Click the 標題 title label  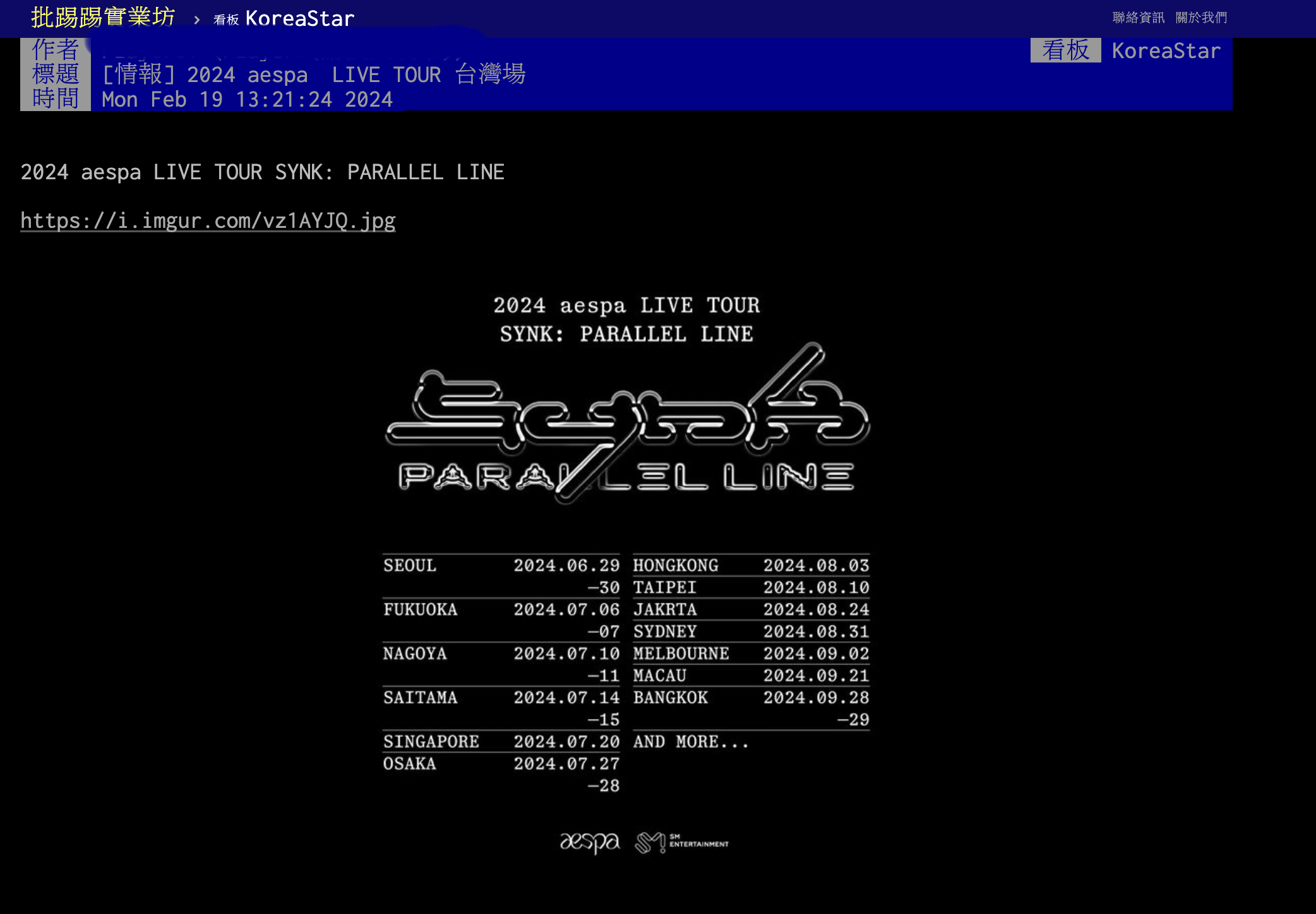(56, 74)
